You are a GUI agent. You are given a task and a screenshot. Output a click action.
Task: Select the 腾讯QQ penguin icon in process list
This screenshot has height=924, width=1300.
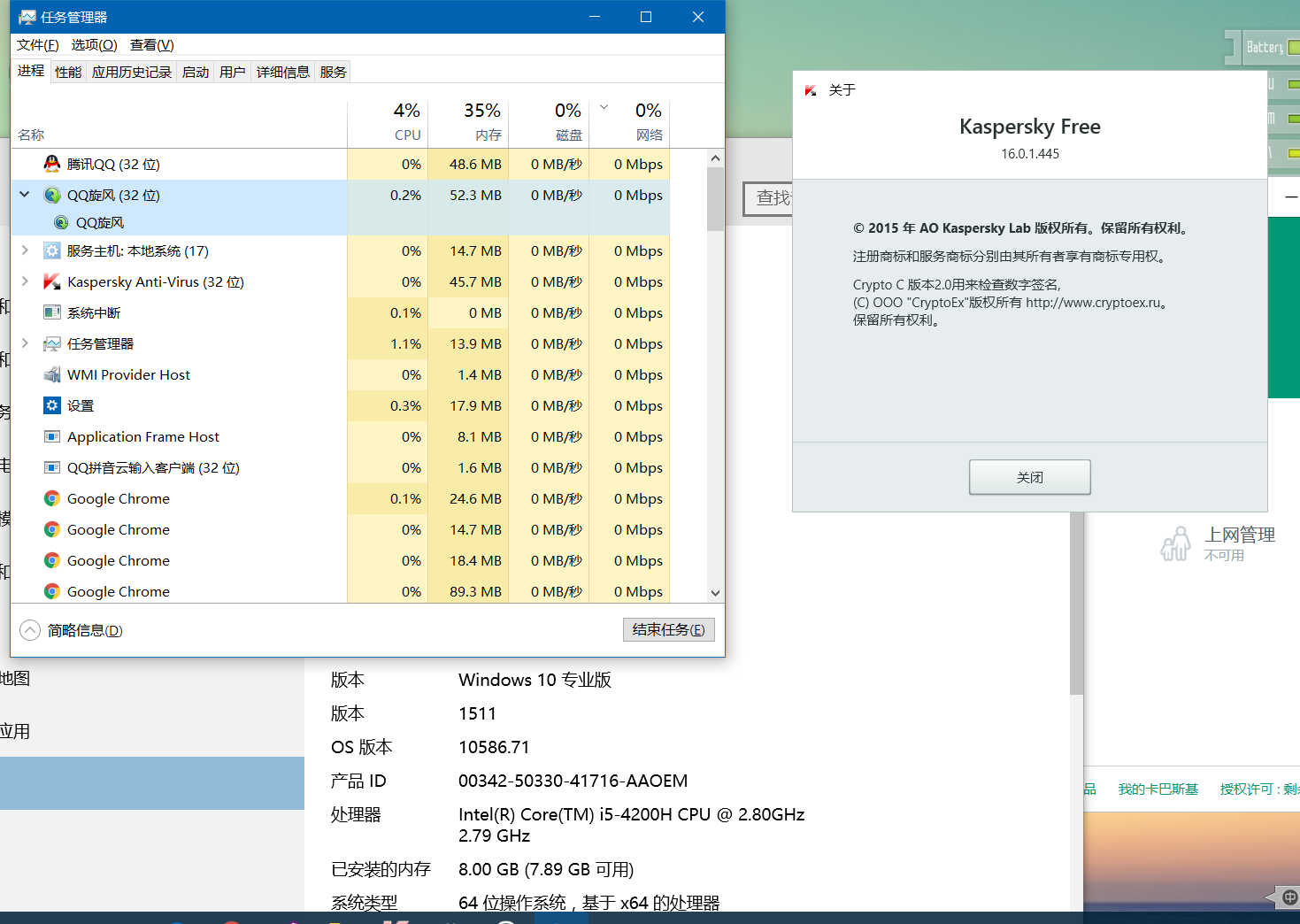[52, 164]
